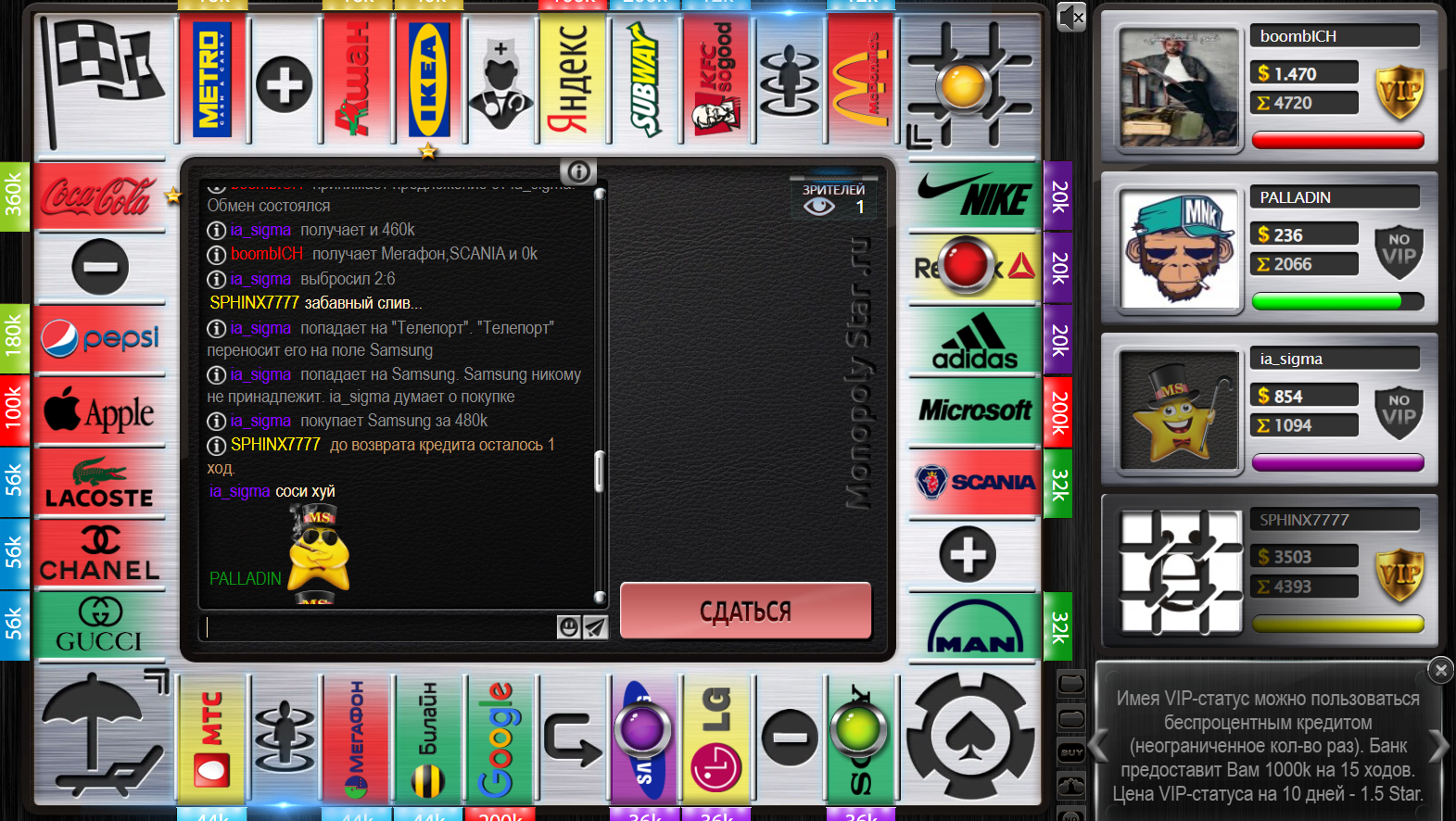Click ia_sigma's NO VIP badge
The height and width of the screenshot is (821, 1456).
[x=1399, y=411]
